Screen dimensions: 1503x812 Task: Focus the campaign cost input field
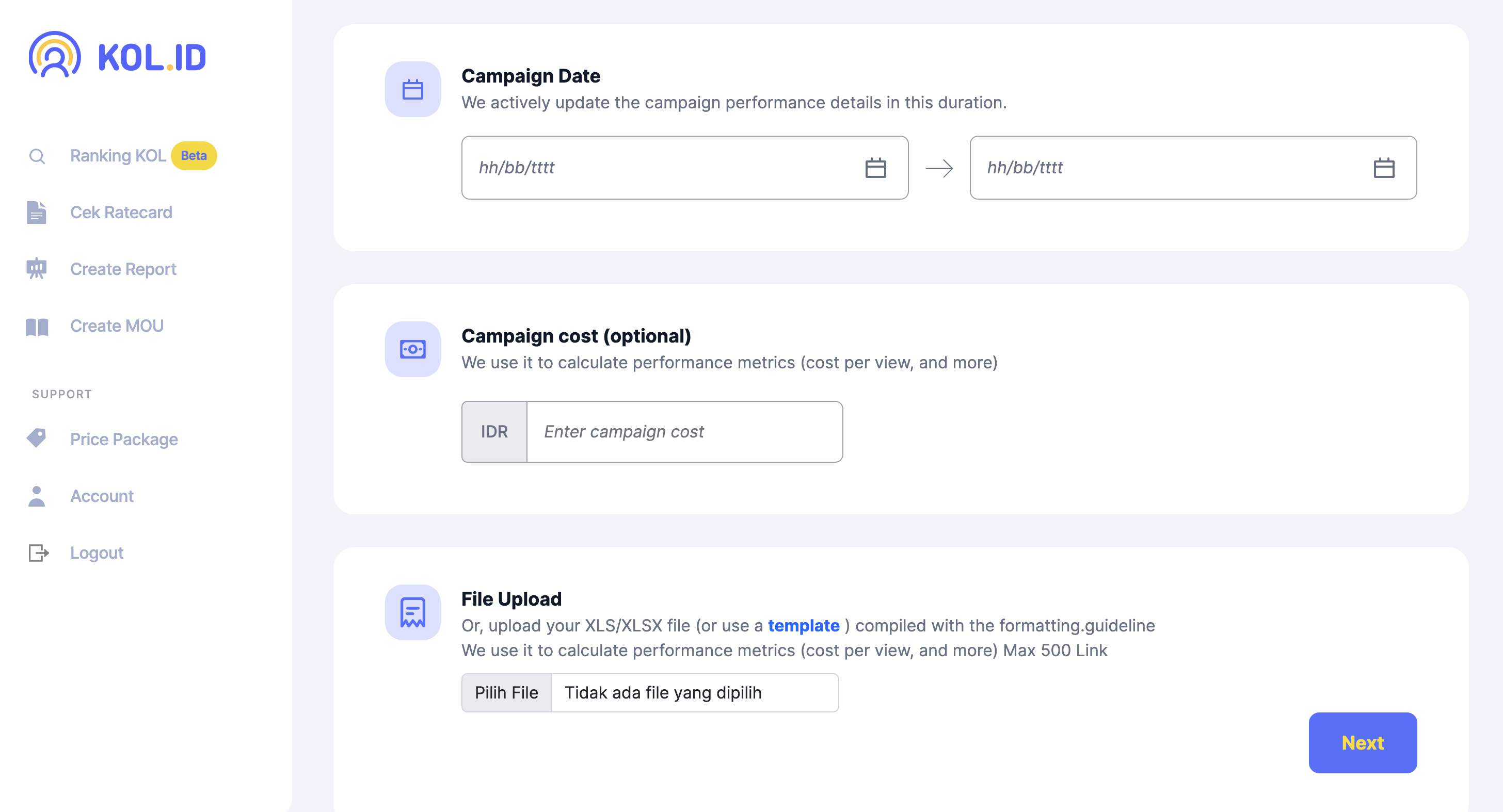684,432
